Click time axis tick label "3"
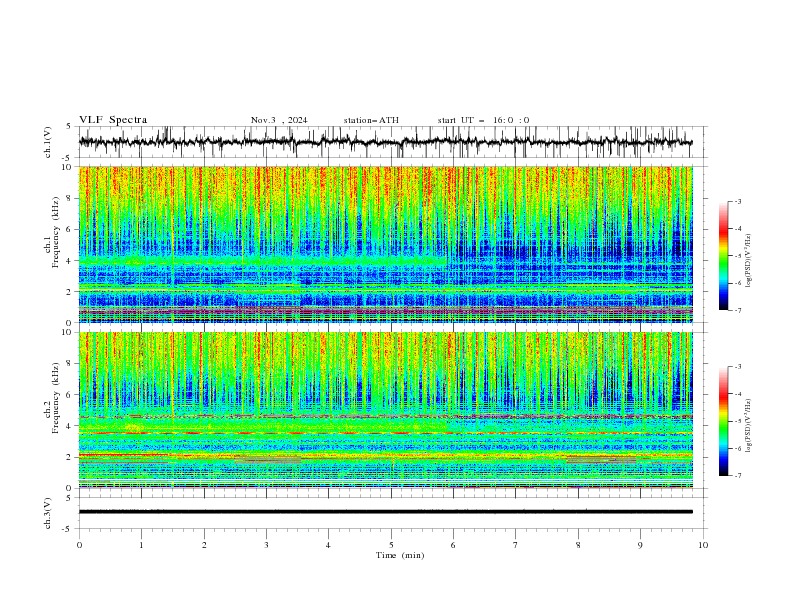792x612 pixels. point(266,545)
